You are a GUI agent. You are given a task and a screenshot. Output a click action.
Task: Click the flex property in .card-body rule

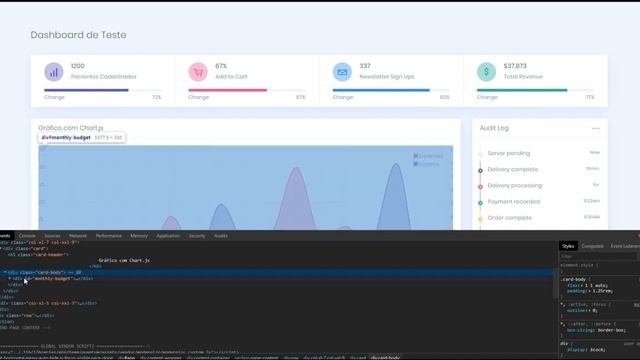coord(588,285)
